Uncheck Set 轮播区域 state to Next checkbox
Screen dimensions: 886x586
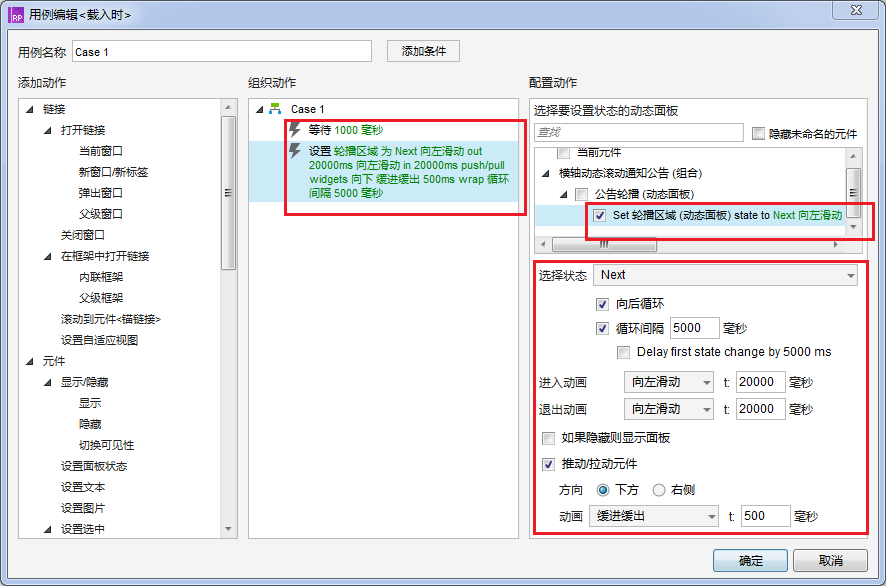coord(600,215)
